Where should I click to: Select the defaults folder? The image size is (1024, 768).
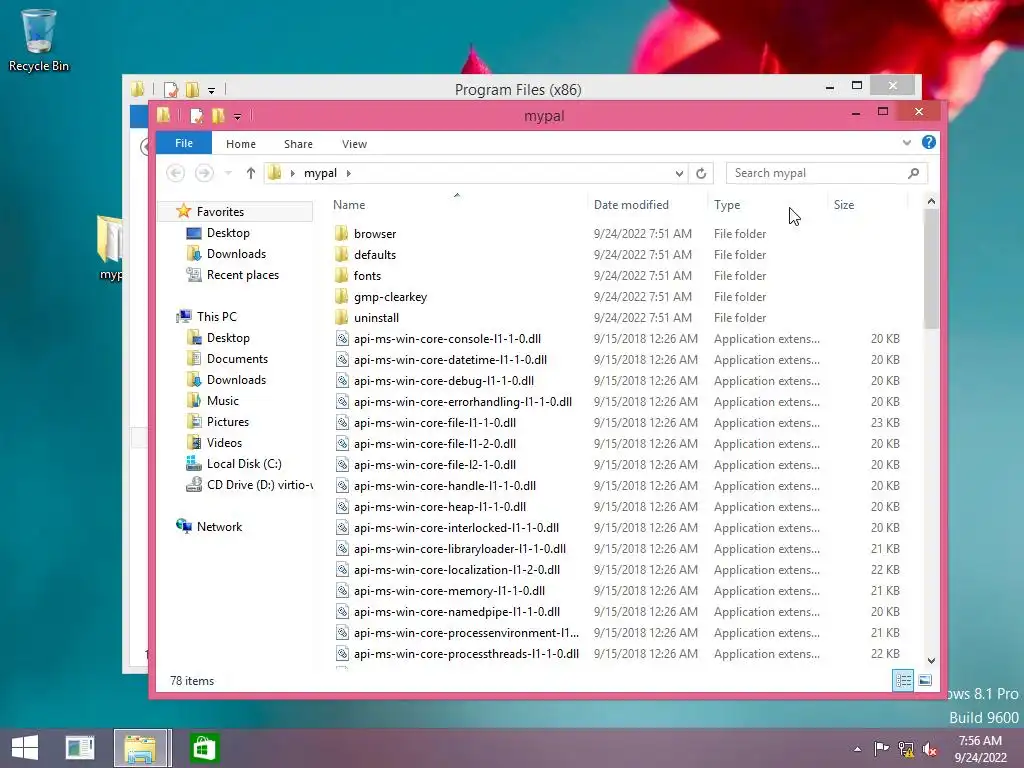[375, 255]
